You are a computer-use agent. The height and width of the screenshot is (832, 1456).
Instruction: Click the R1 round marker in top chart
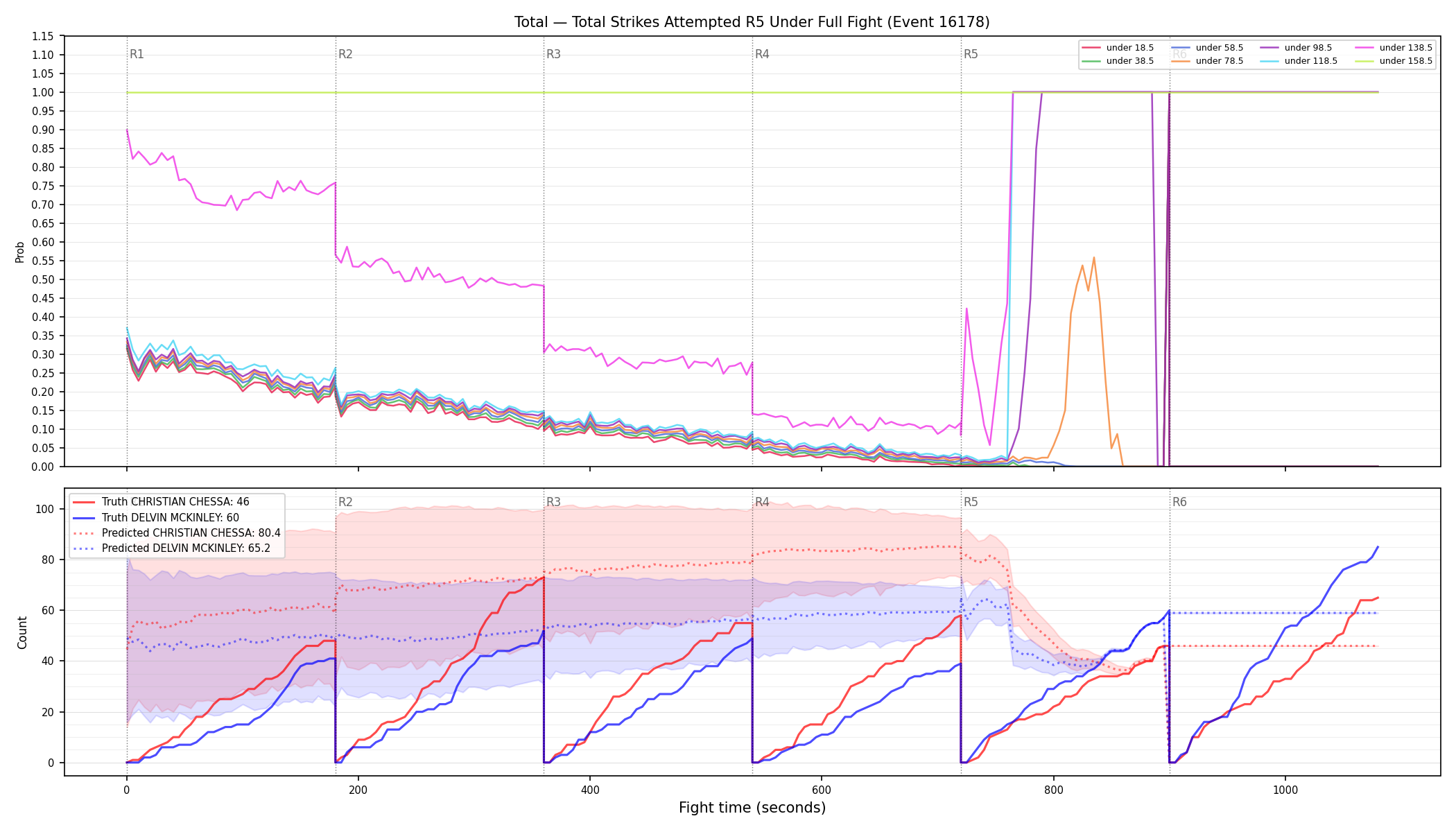[137, 54]
